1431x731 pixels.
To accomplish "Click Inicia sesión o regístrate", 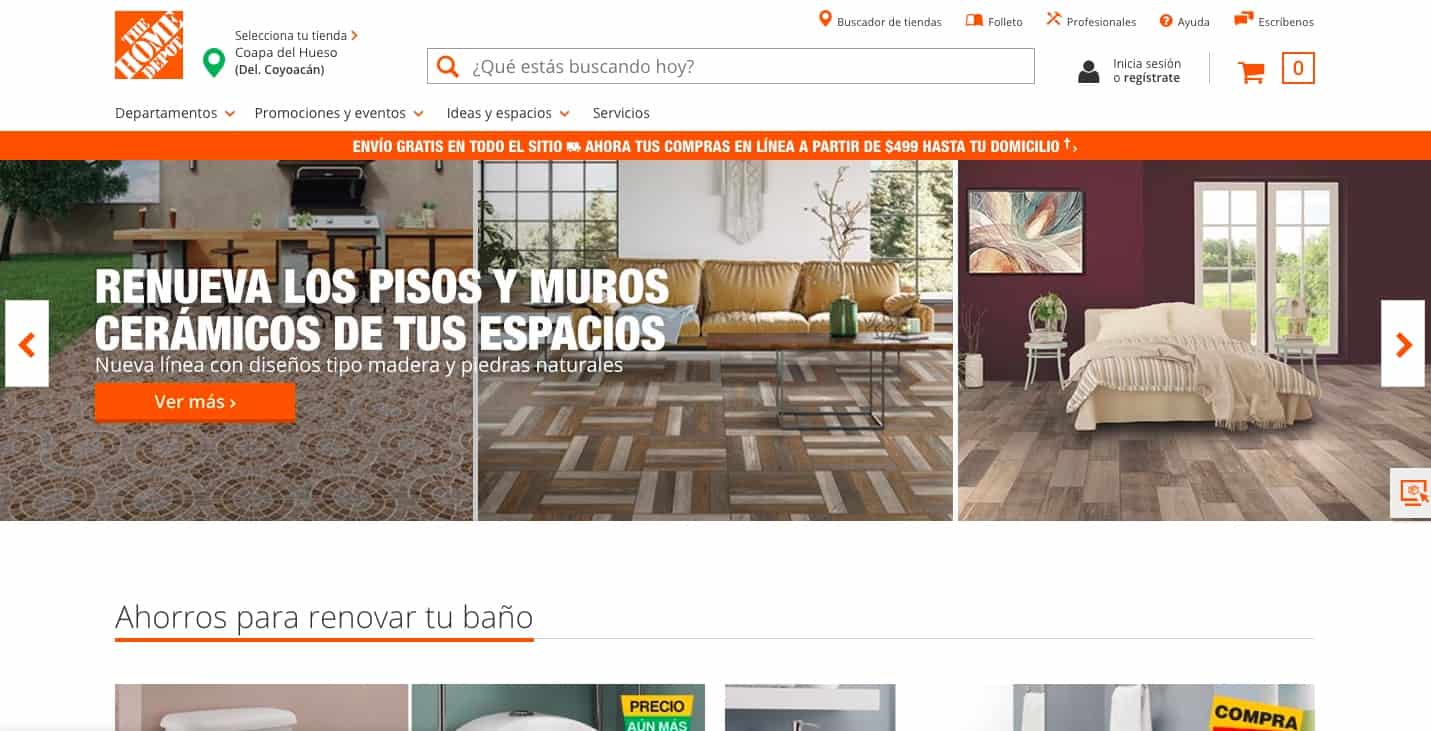I will click(1146, 71).
